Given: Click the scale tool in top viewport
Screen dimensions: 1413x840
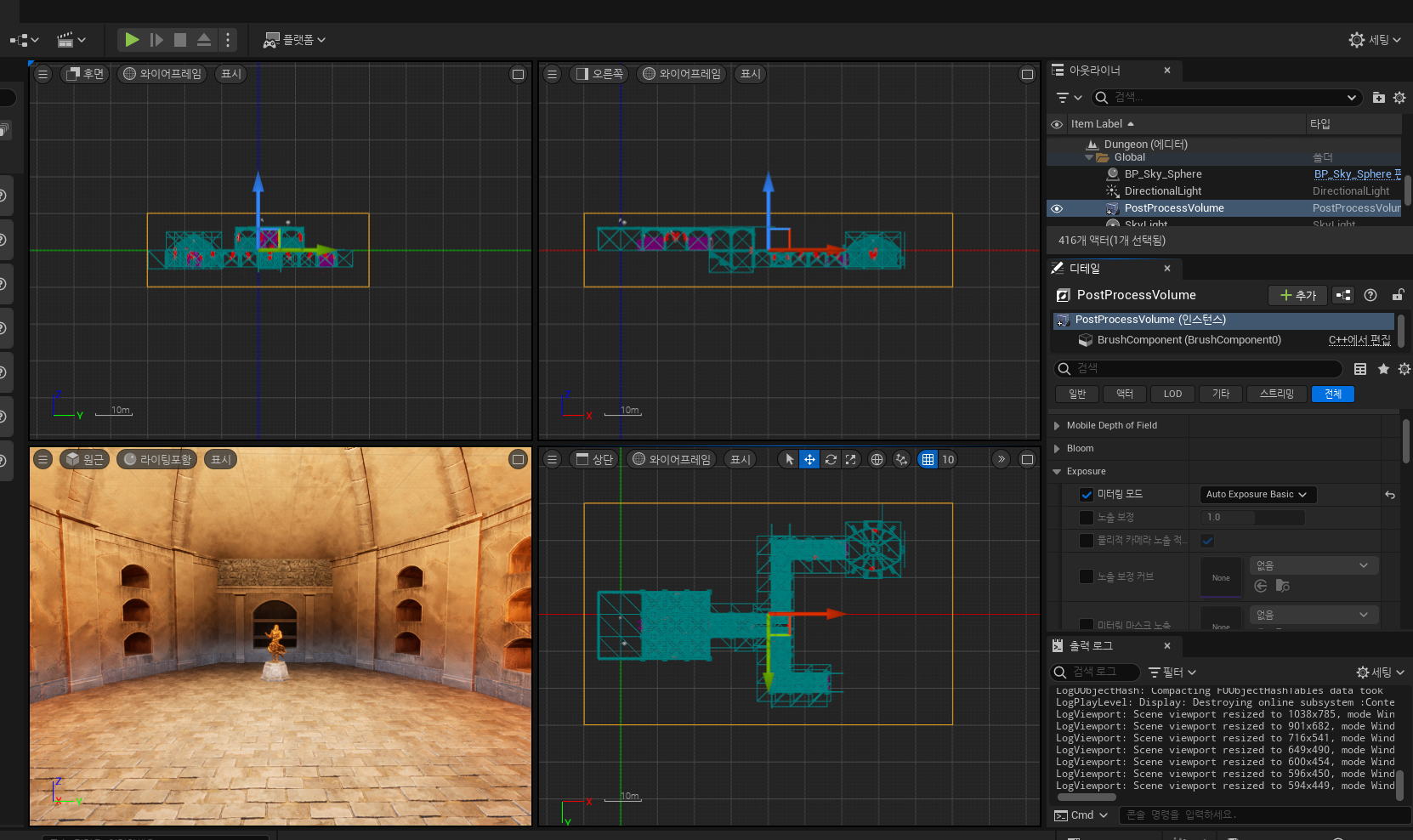Looking at the screenshot, I should coord(851,459).
